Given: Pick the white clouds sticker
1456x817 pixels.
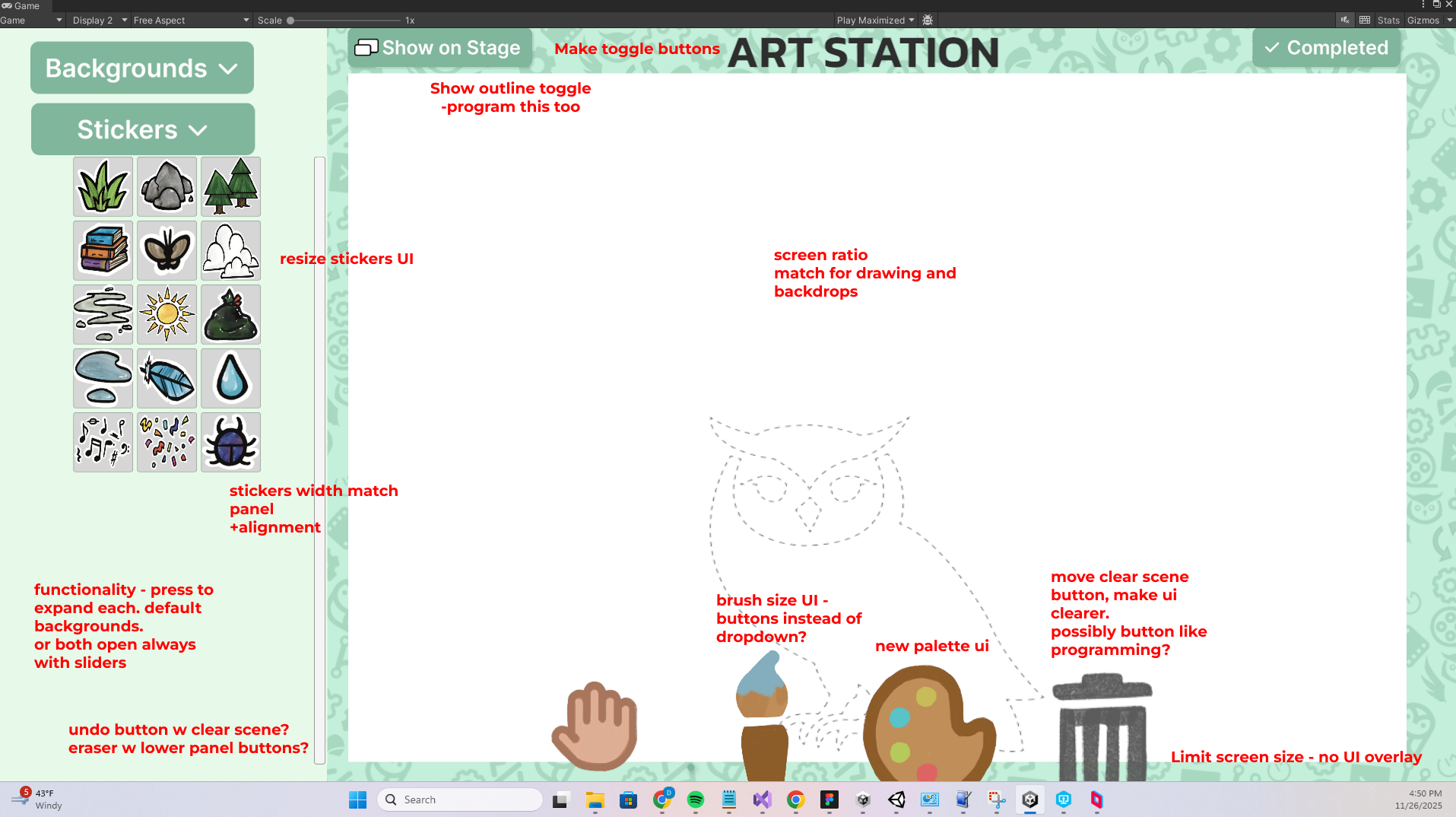Looking at the screenshot, I should click(231, 251).
